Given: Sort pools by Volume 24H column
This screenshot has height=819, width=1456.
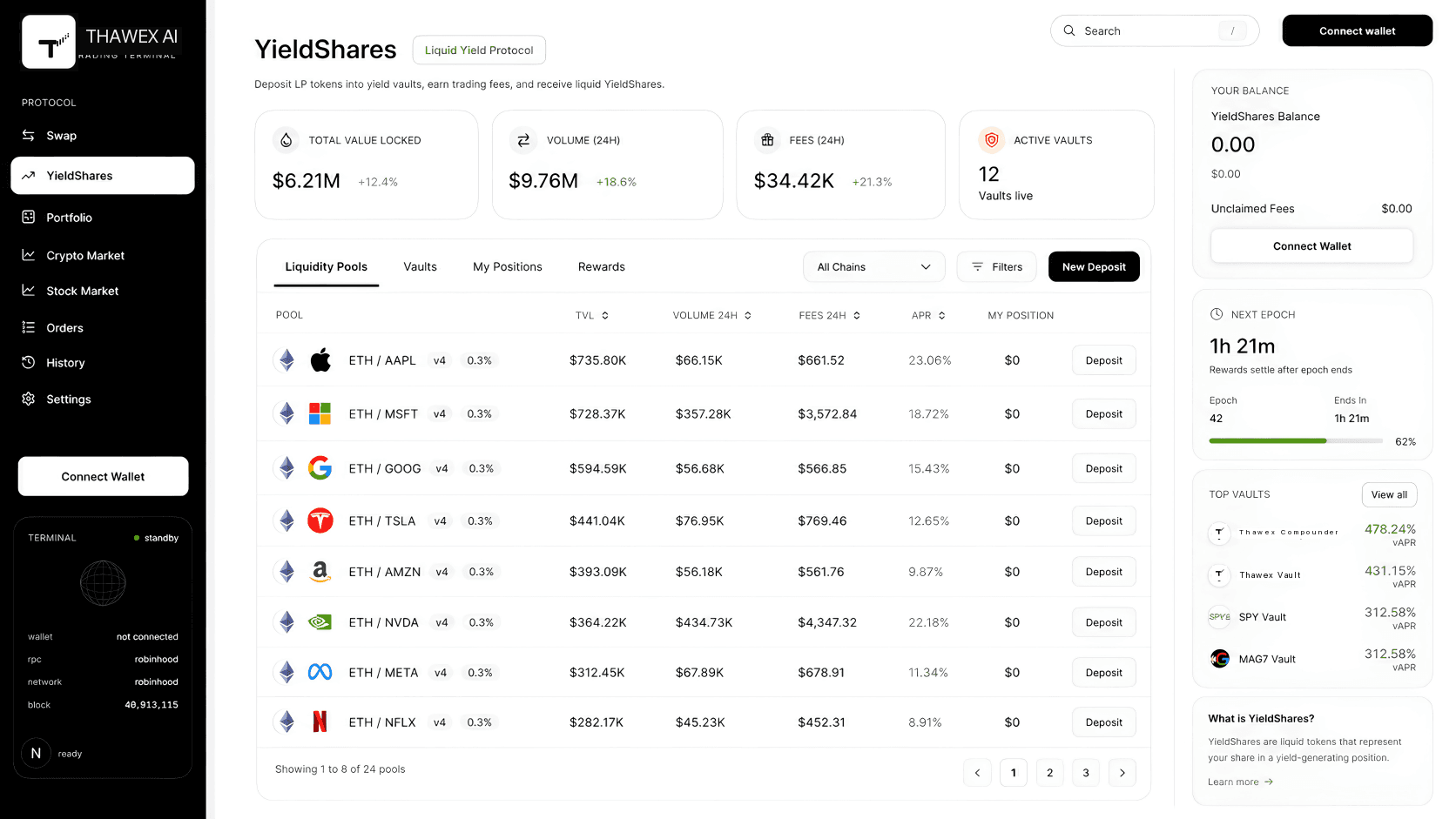Looking at the screenshot, I should click(711, 315).
